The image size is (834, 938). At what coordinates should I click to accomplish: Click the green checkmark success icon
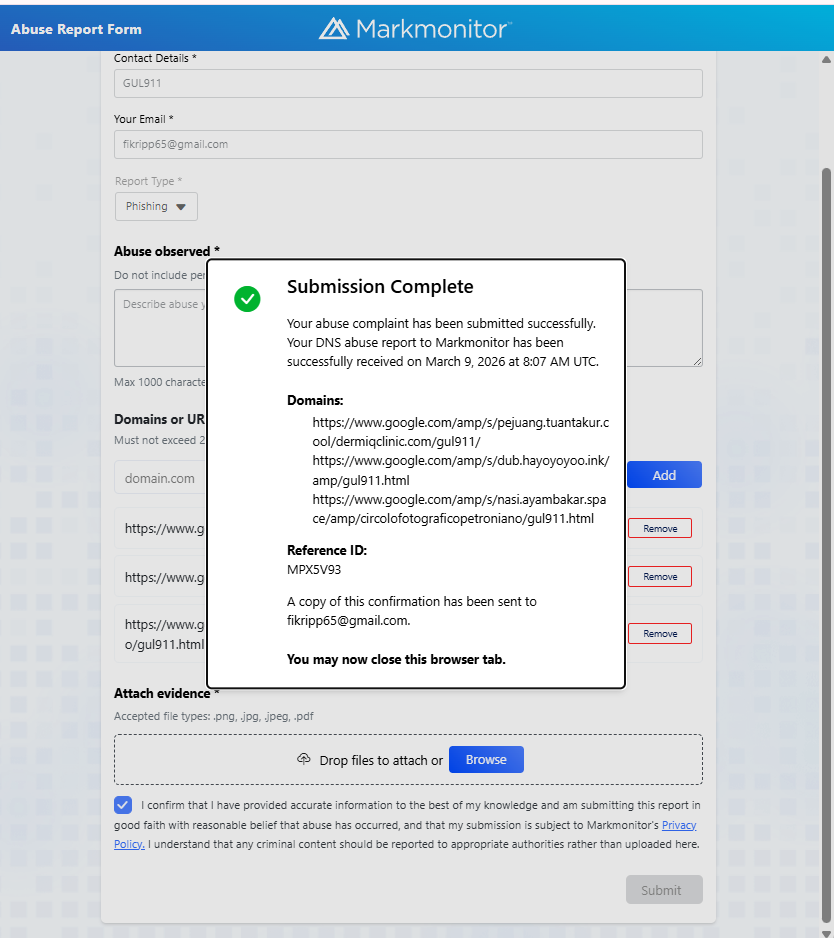(247, 299)
